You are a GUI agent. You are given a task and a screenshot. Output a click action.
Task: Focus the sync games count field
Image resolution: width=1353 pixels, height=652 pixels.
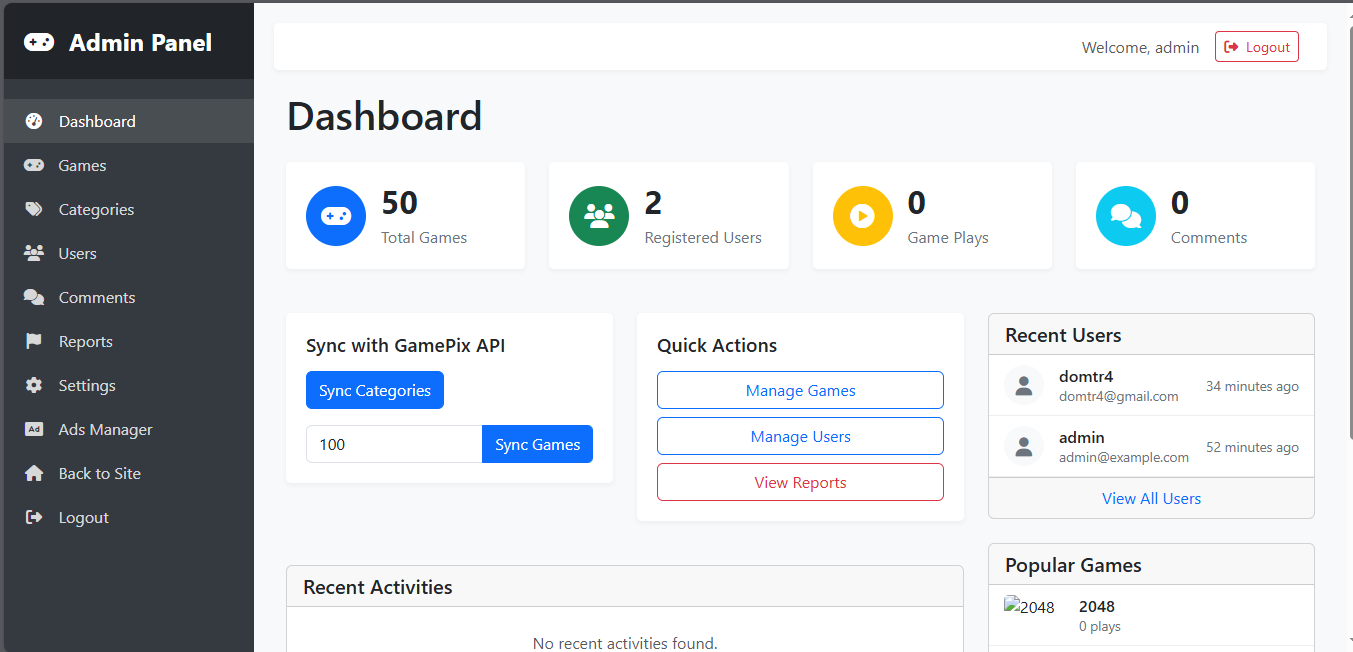click(394, 444)
